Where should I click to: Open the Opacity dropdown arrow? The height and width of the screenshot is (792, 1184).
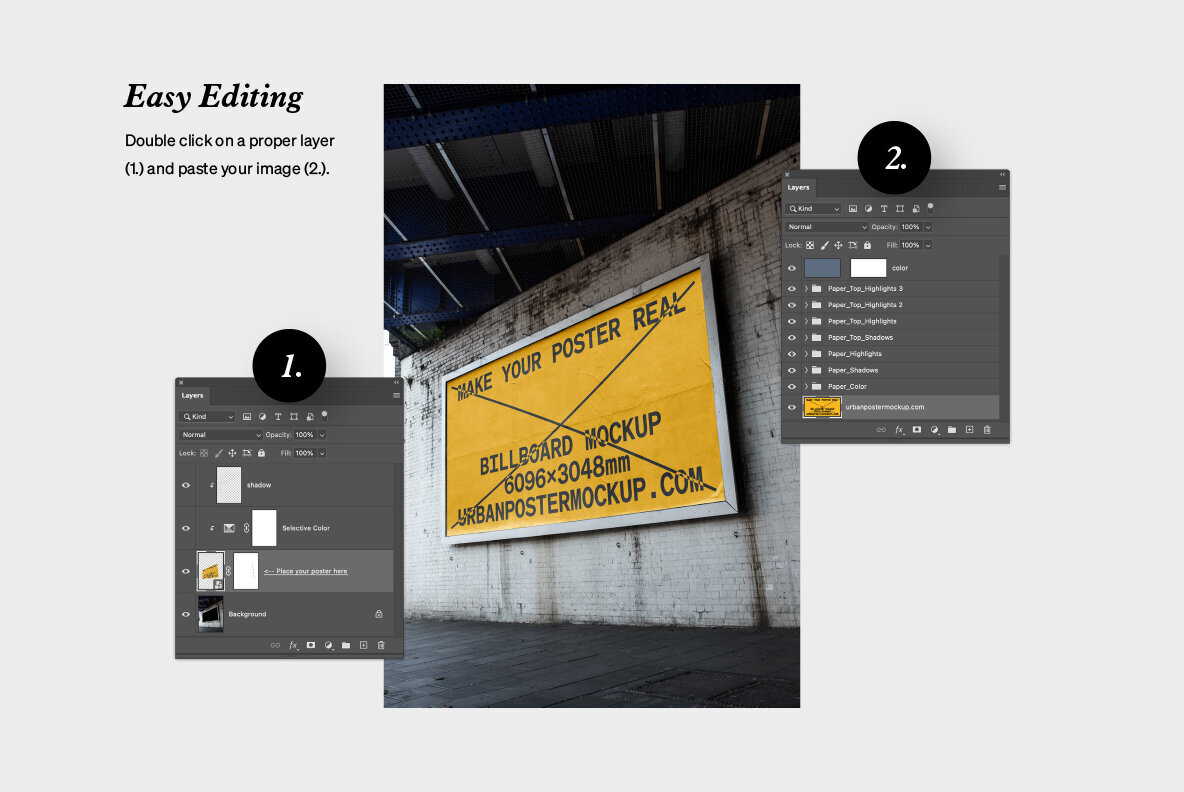tap(322, 435)
